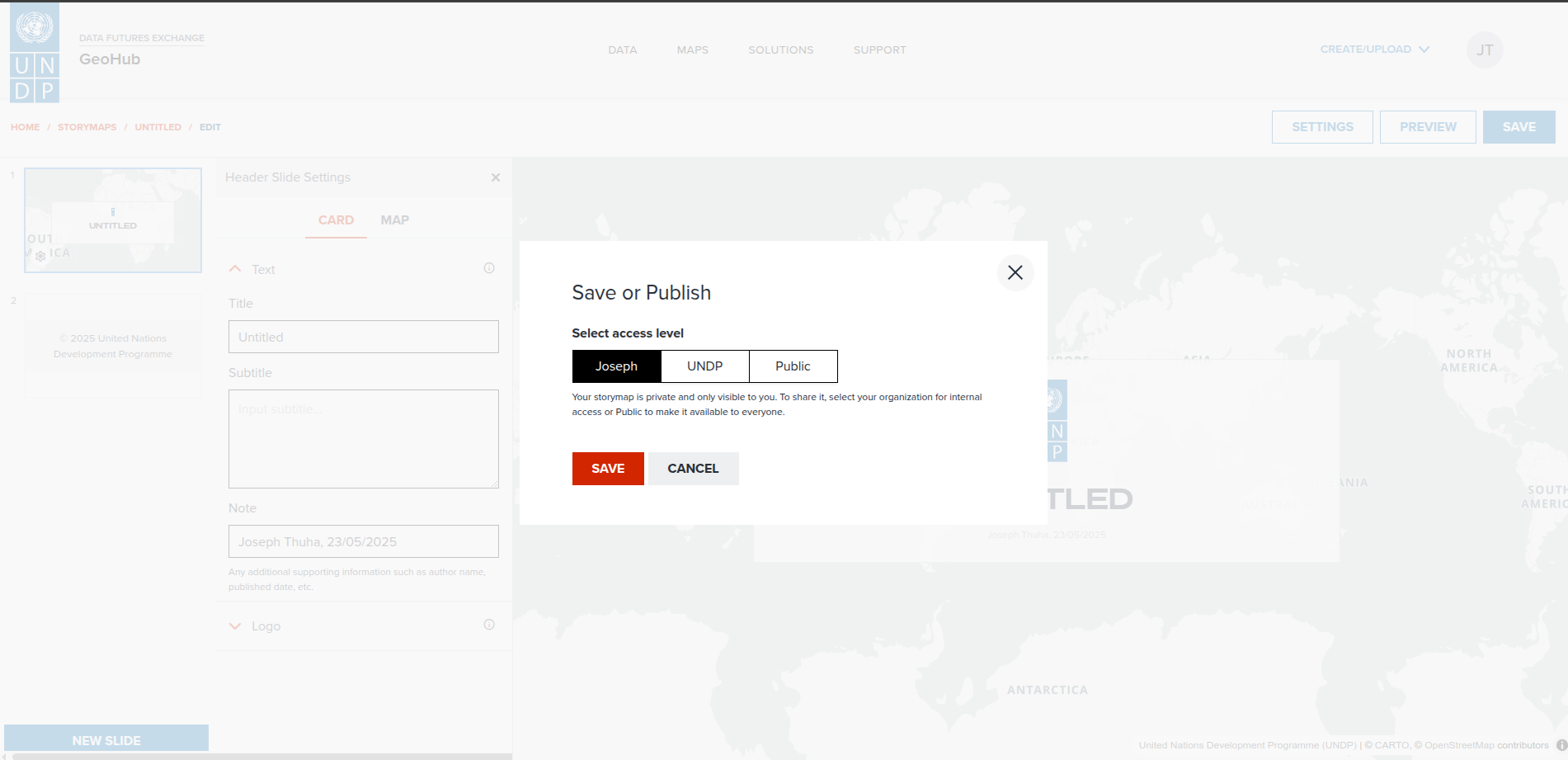Screen dimensions: 1568x760
Task: Click the info icon beside Logo section
Action: [488, 625]
